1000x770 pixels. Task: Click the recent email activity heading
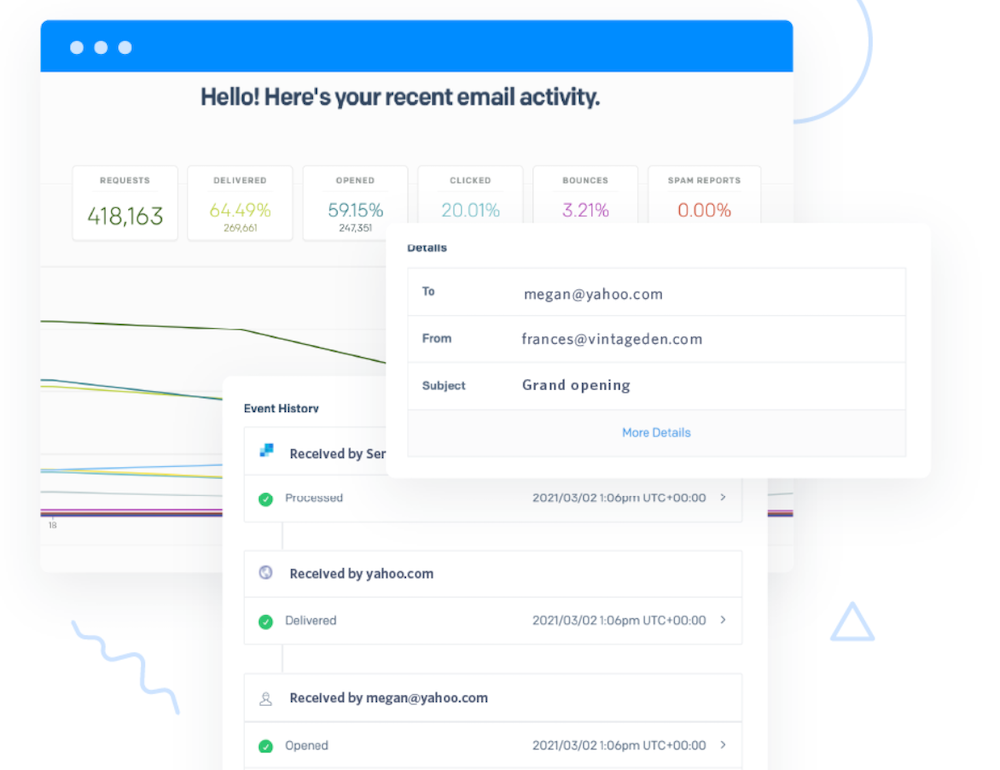(400, 97)
